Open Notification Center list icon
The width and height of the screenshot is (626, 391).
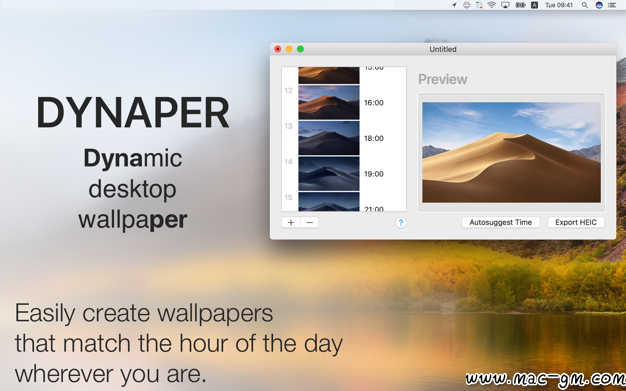click(612, 5)
